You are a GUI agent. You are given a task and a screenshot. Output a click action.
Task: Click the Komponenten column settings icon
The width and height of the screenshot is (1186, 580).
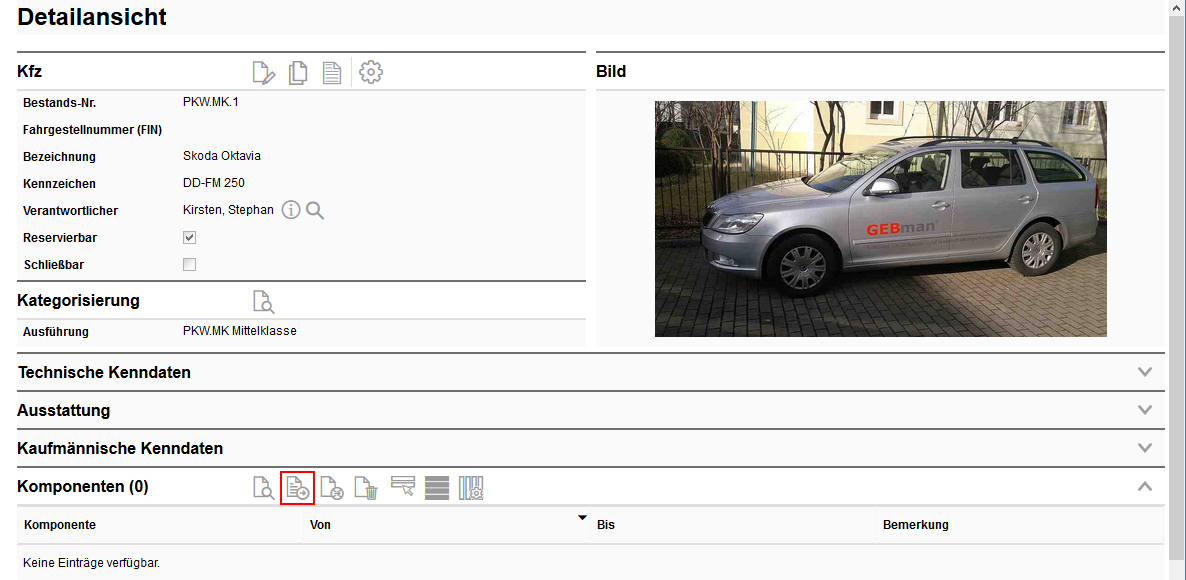471,488
